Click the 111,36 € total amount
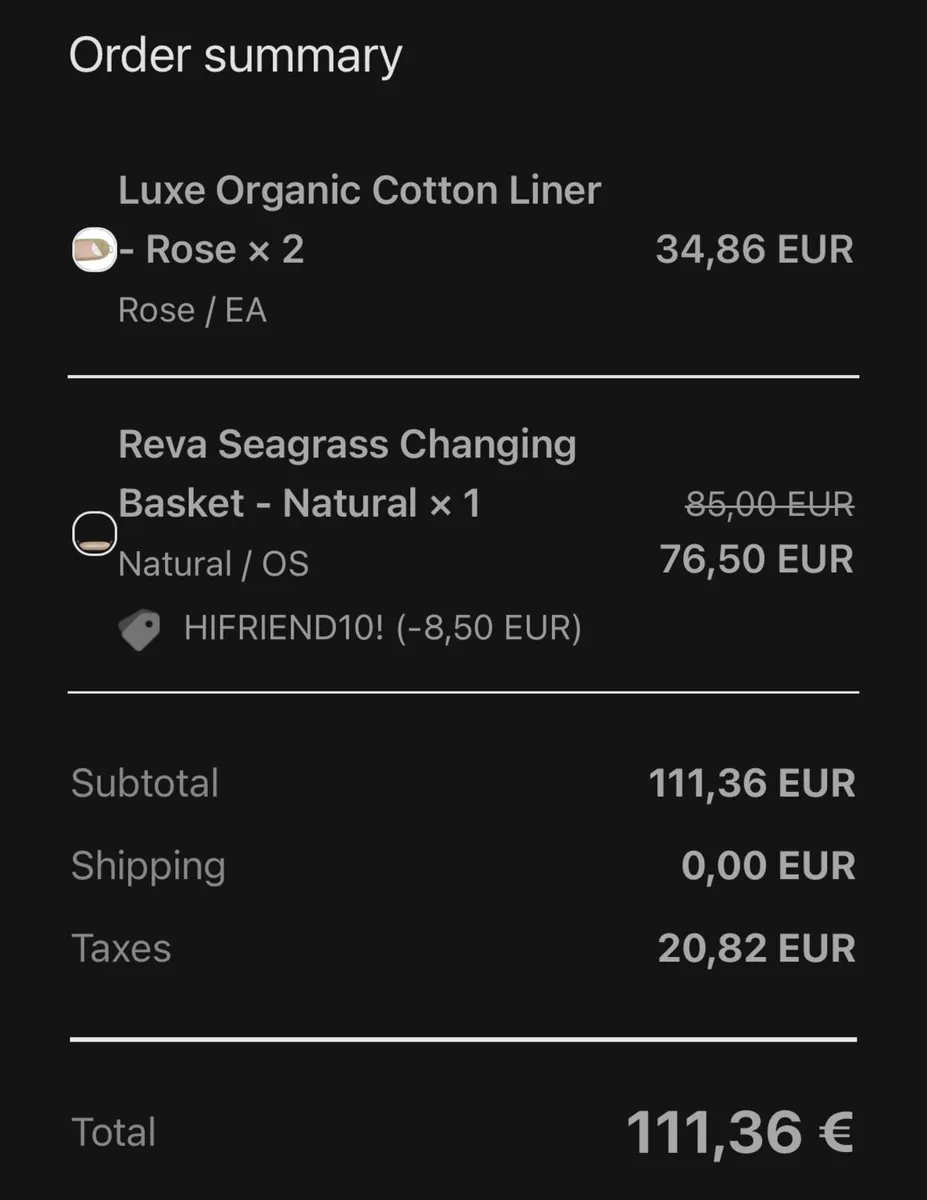The height and width of the screenshot is (1200, 927). tap(739, 1132)
